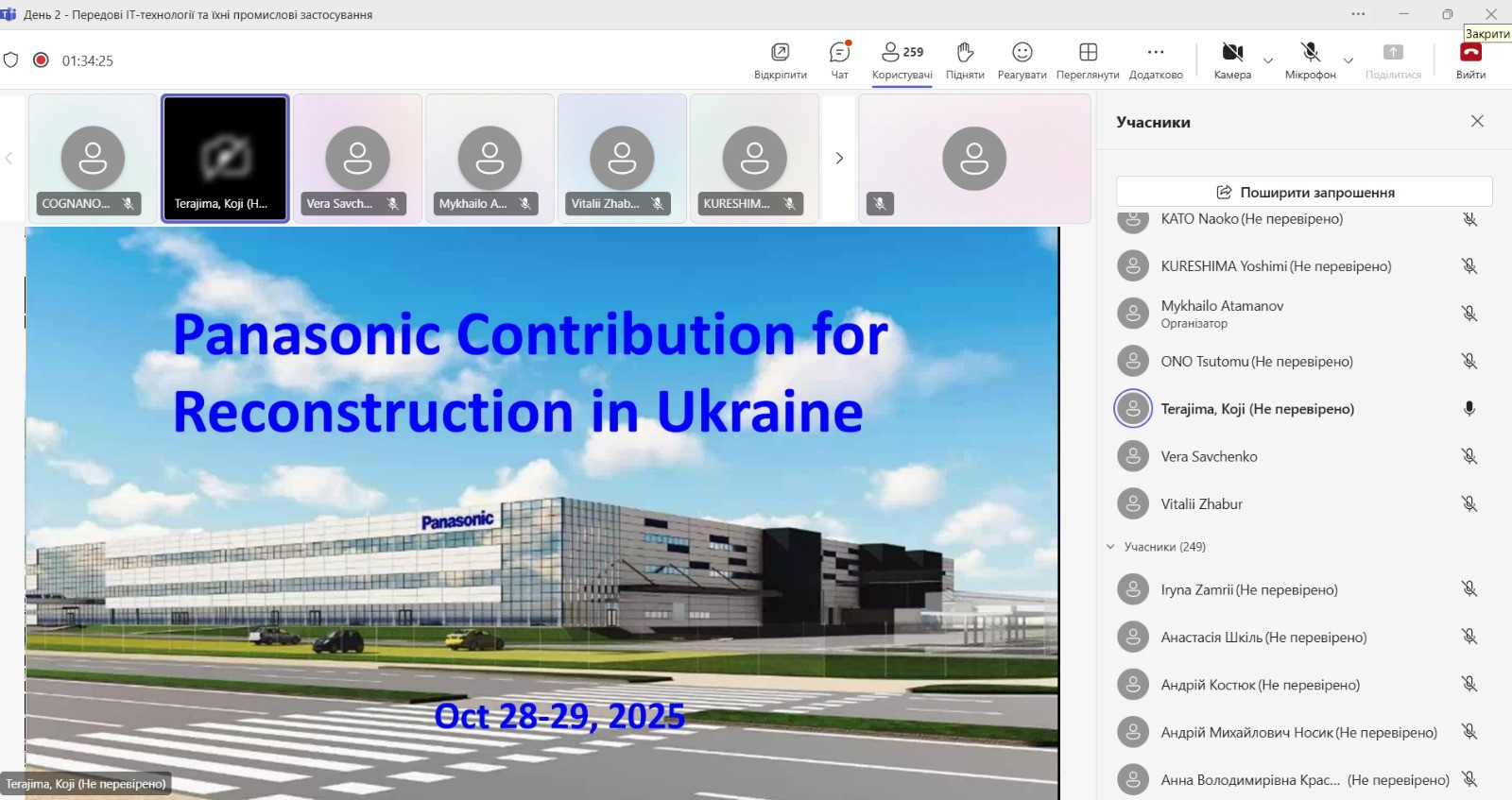Open the Camera options dropdown arrow
Image resolution: width=1512 pixels, height=800 pixels.
[x=1268, y=60]
